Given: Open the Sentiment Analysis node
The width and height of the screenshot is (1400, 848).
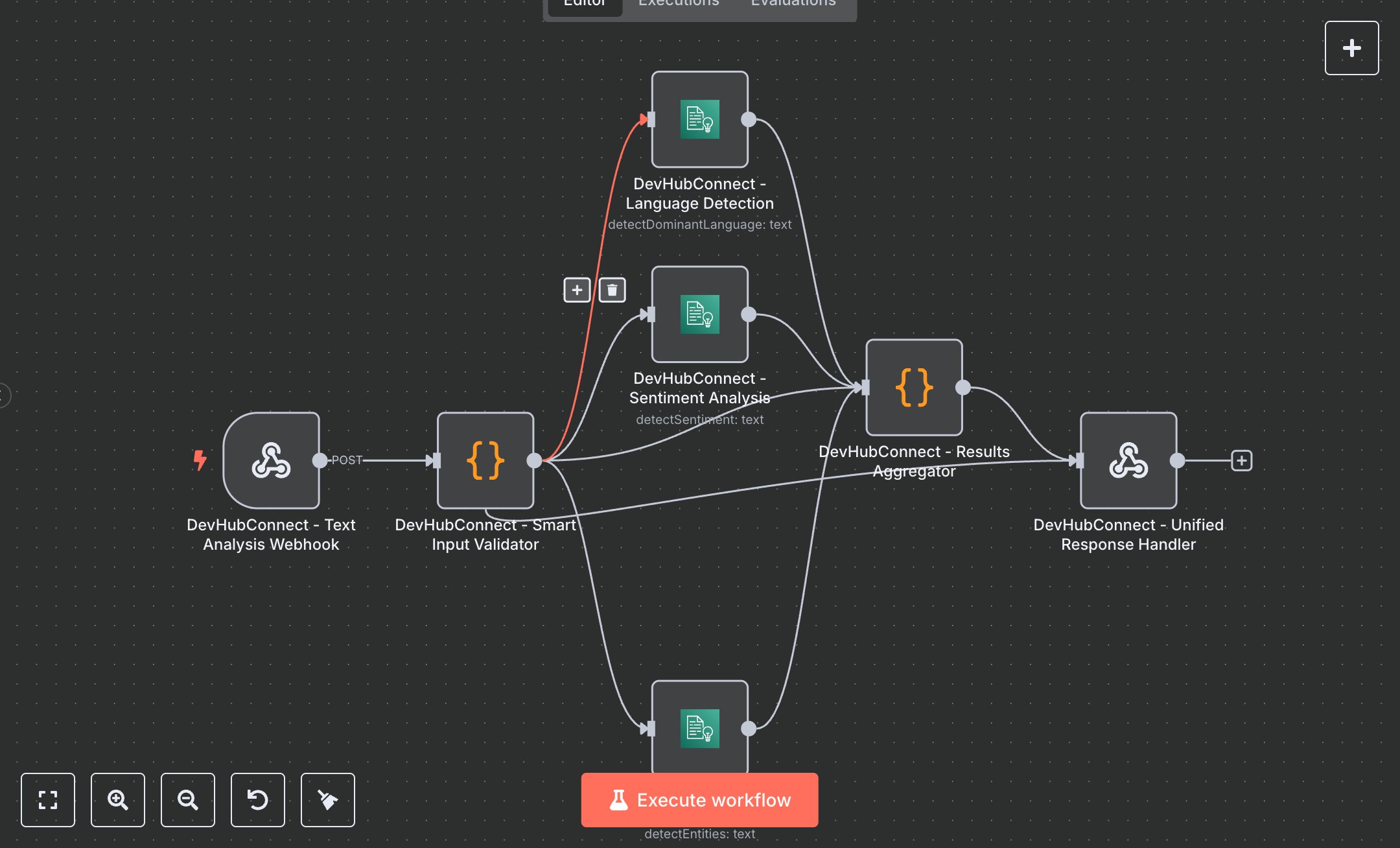Looking at the screenshot, I should pyautogui.click(x=699, y=314).
